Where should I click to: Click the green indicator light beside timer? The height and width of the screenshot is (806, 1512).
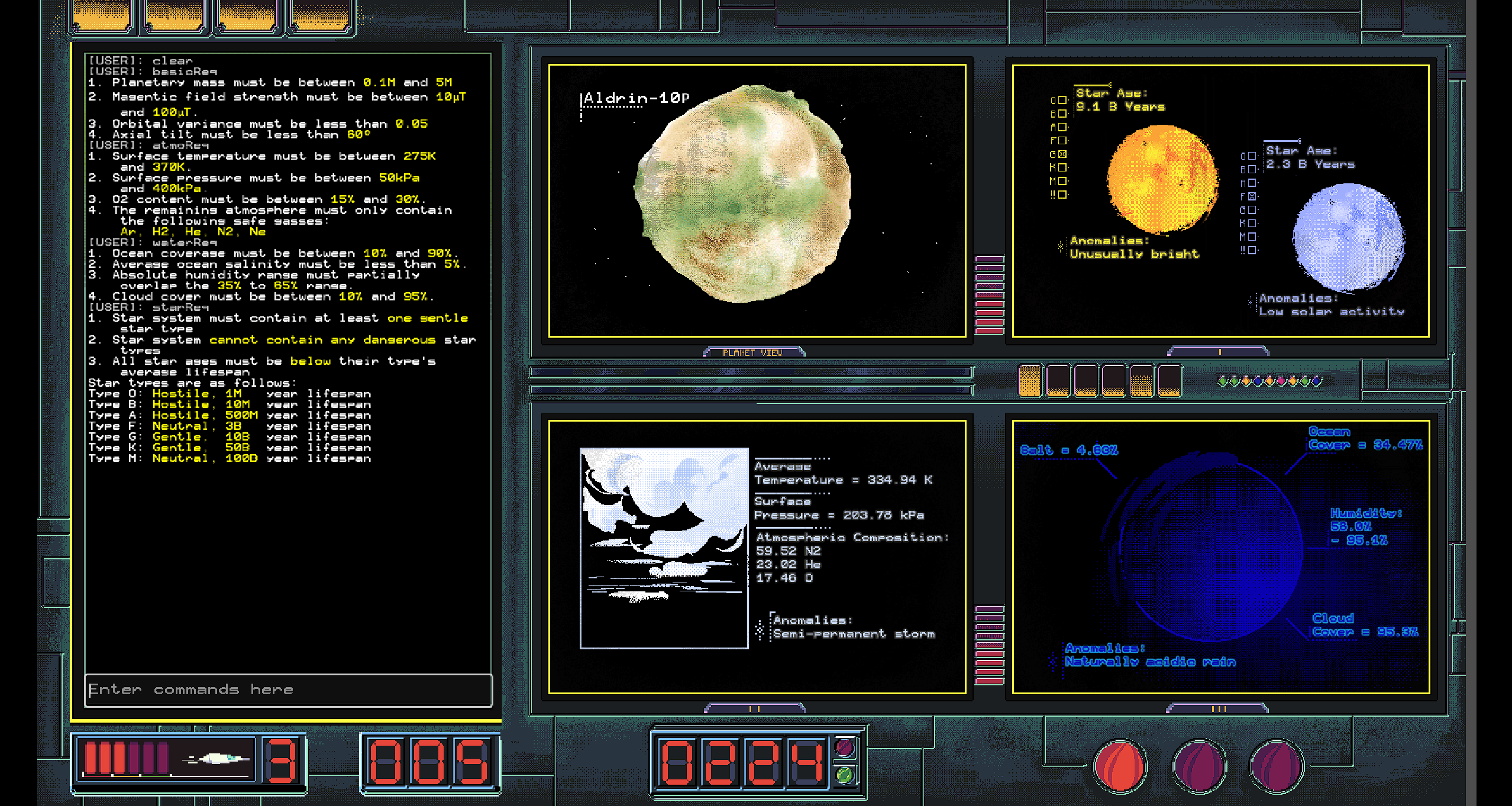pyautogui.click(x=845, y=774)
